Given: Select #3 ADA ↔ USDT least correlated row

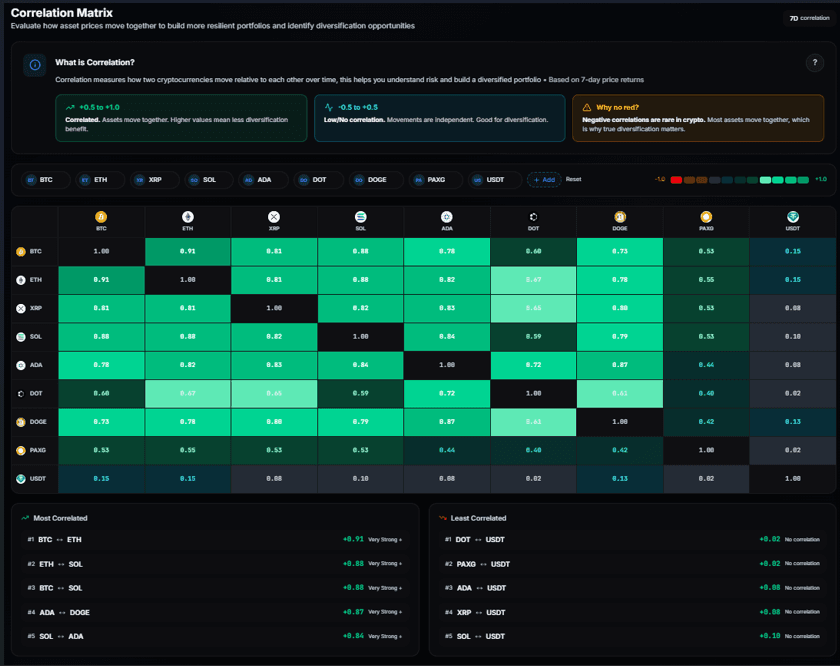Looking at the screenshot, I should (x=632, y=588).
